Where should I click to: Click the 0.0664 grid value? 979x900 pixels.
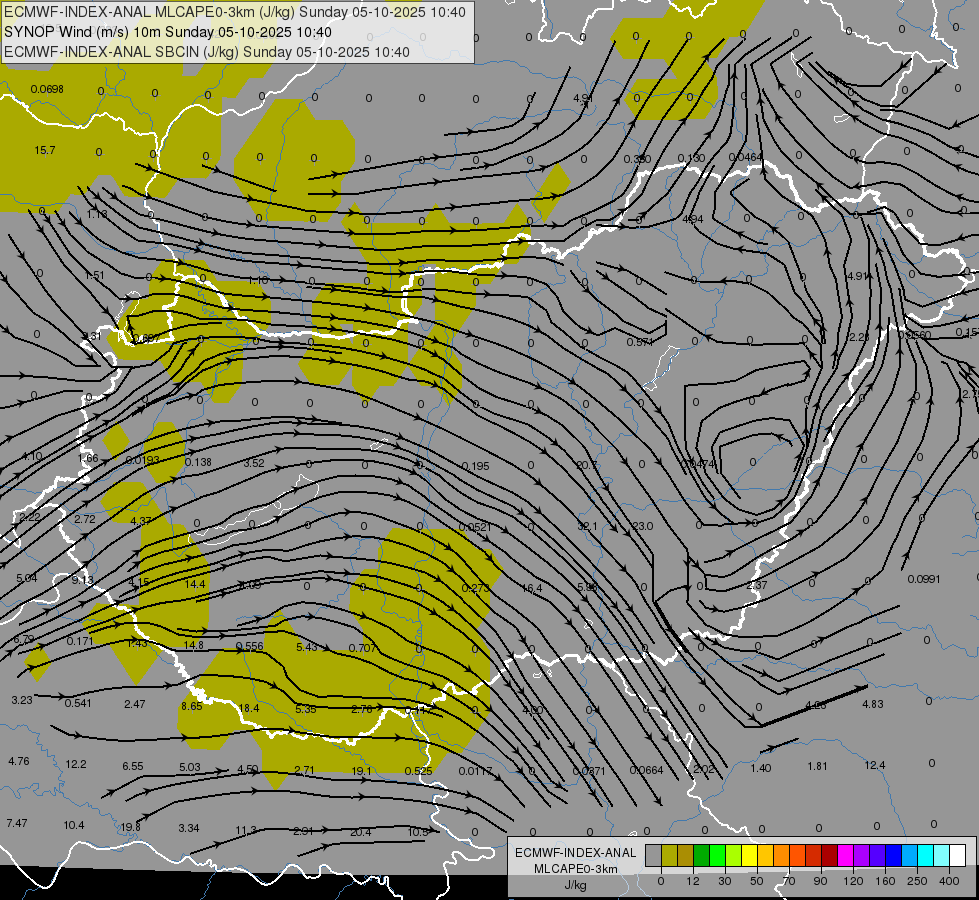pyautogui.click(x=646, y=770)
